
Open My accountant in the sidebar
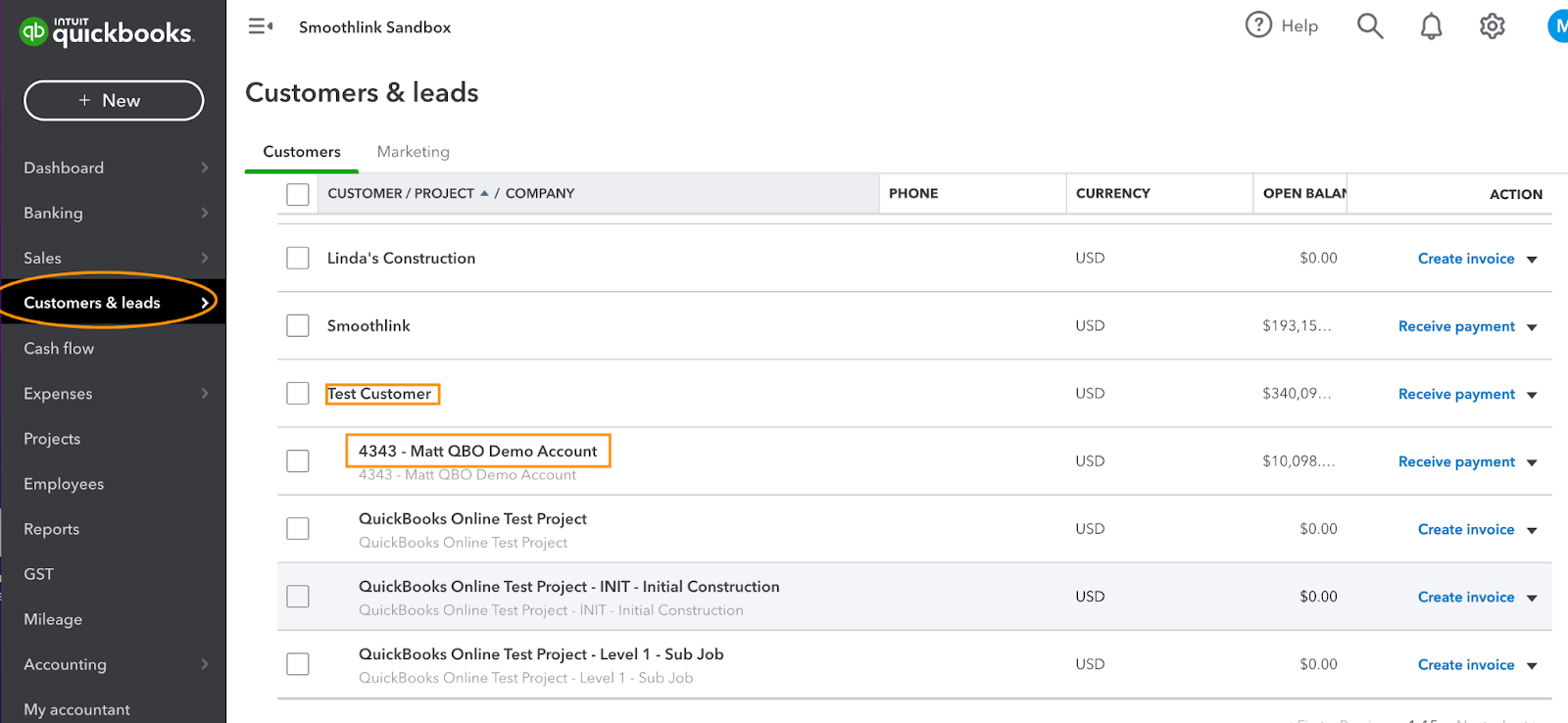pos(76,708)
